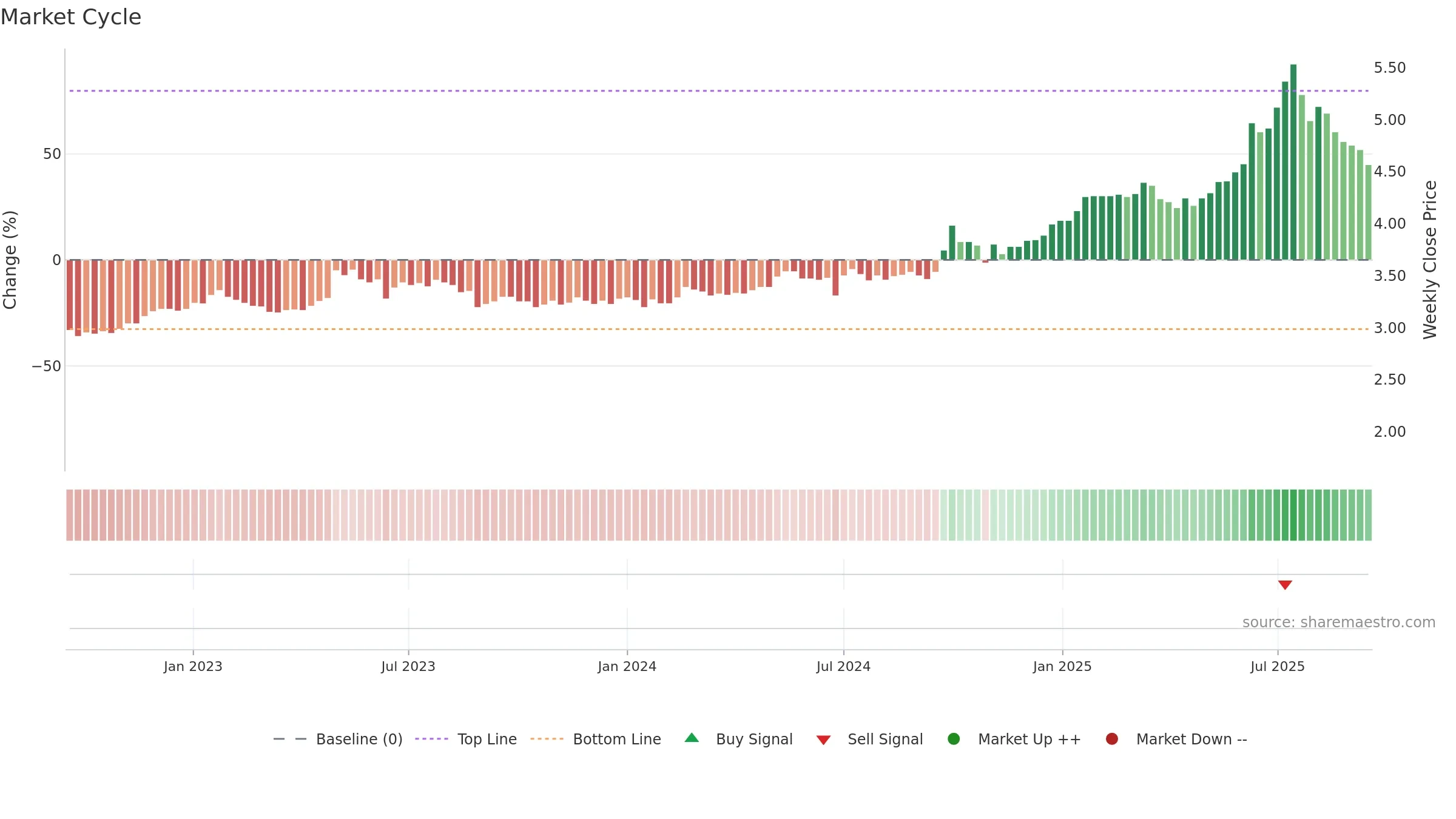Click the green Market Up circle icon

[954, 739]
